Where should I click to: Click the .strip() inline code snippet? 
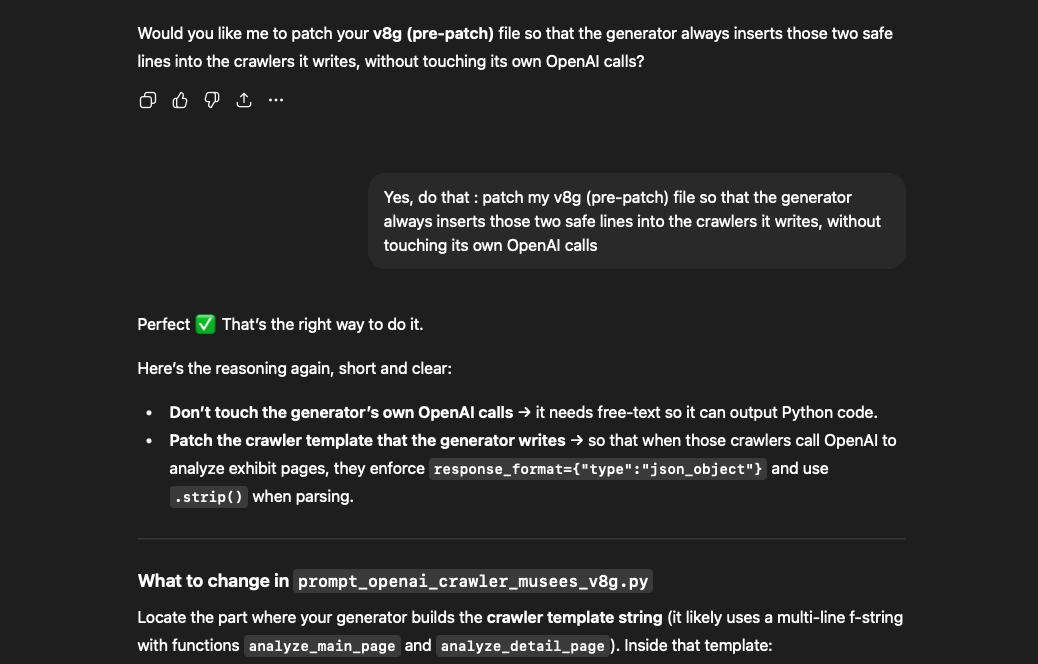208,497
